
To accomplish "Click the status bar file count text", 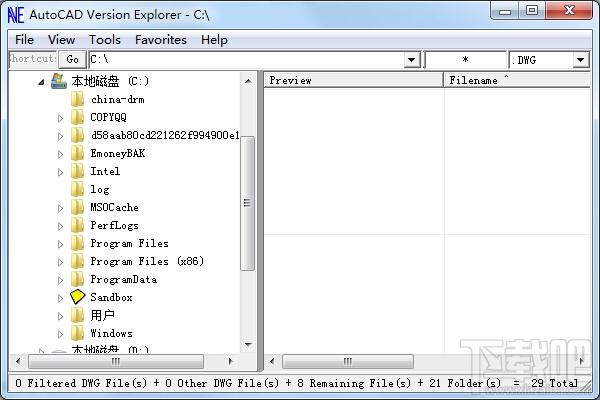I will (x=297, y=383).
